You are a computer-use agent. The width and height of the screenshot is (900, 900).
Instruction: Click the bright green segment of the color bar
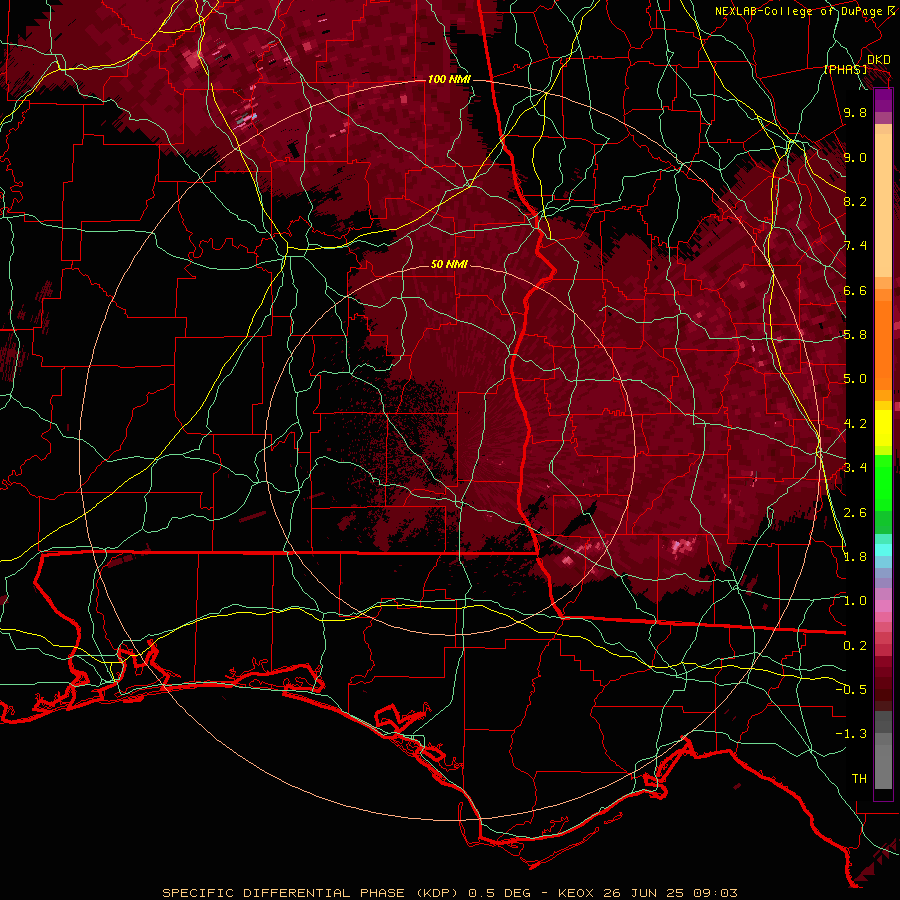click(883, 482)
